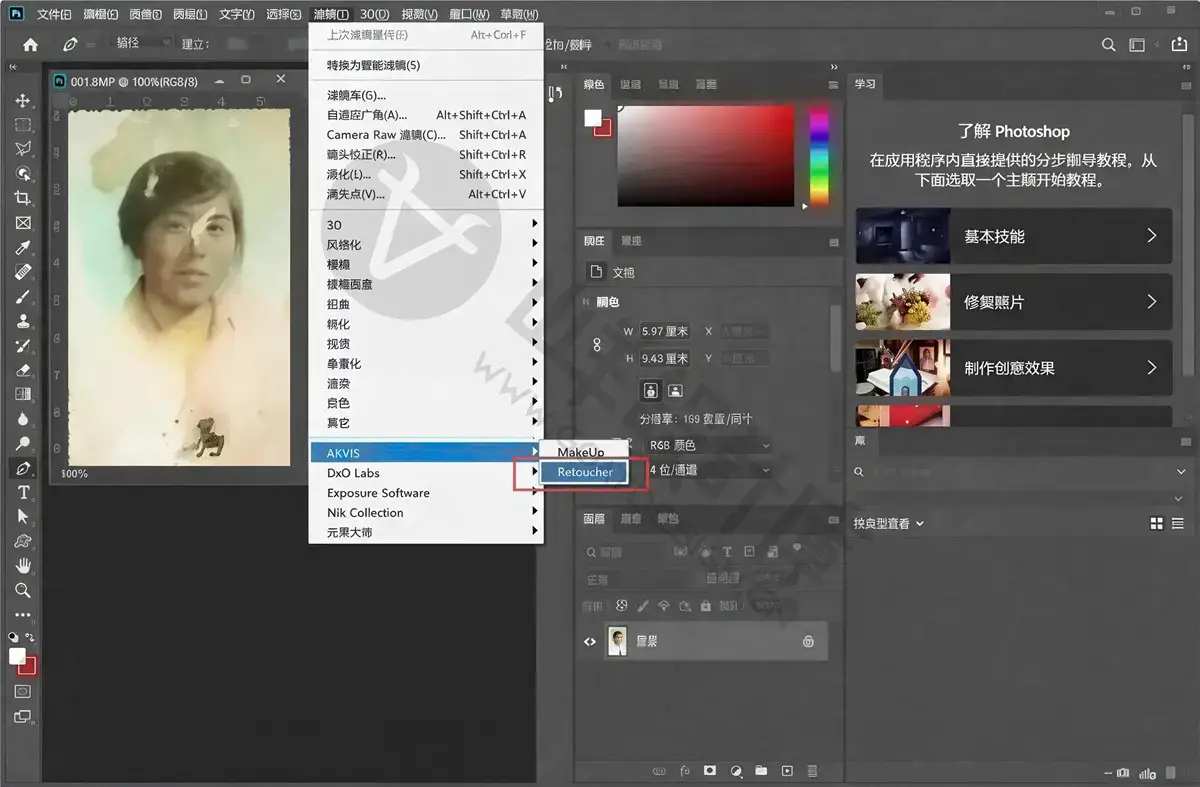Screen dimensions: 1200x787
Task: Select the Gradient tool
Action: pos(23,394)
